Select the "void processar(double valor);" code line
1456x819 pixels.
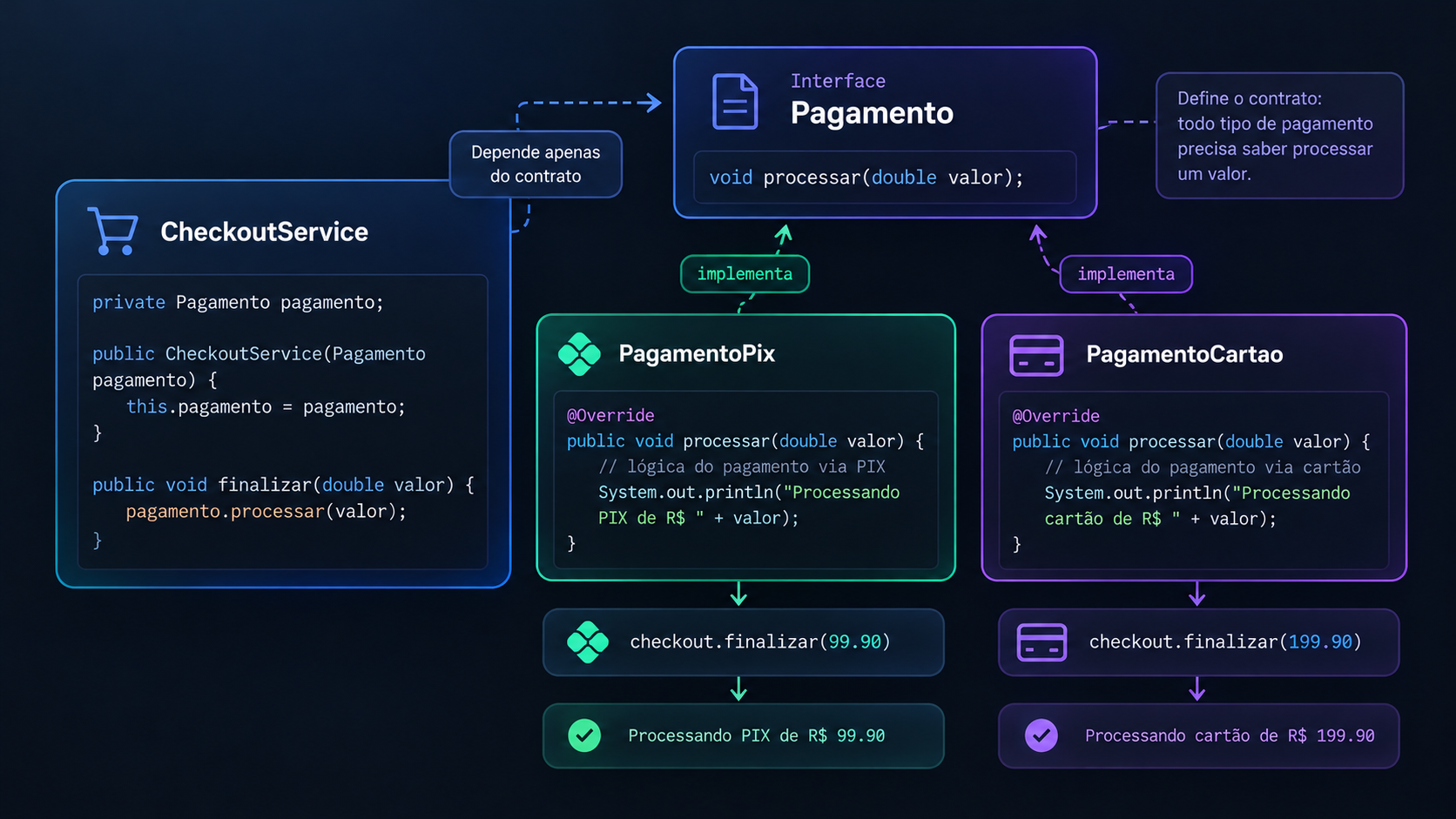click(x=866, y=178)
